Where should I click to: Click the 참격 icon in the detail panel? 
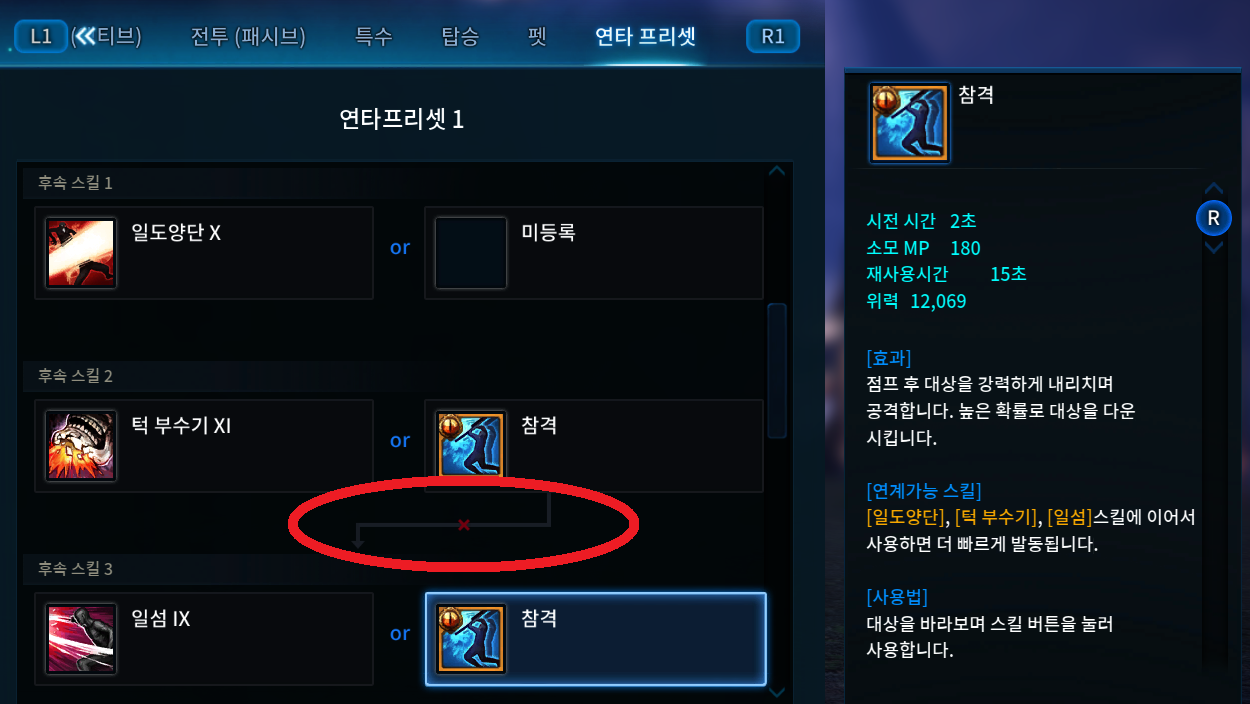910,123
